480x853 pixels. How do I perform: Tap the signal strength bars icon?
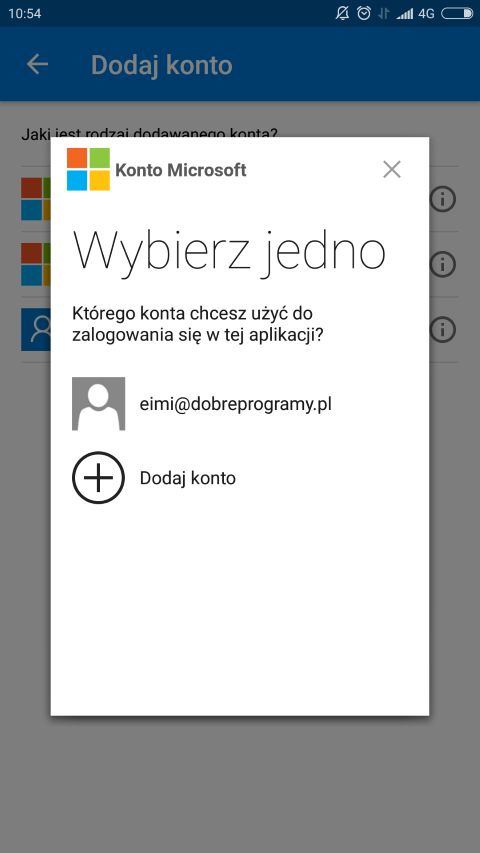404,14
